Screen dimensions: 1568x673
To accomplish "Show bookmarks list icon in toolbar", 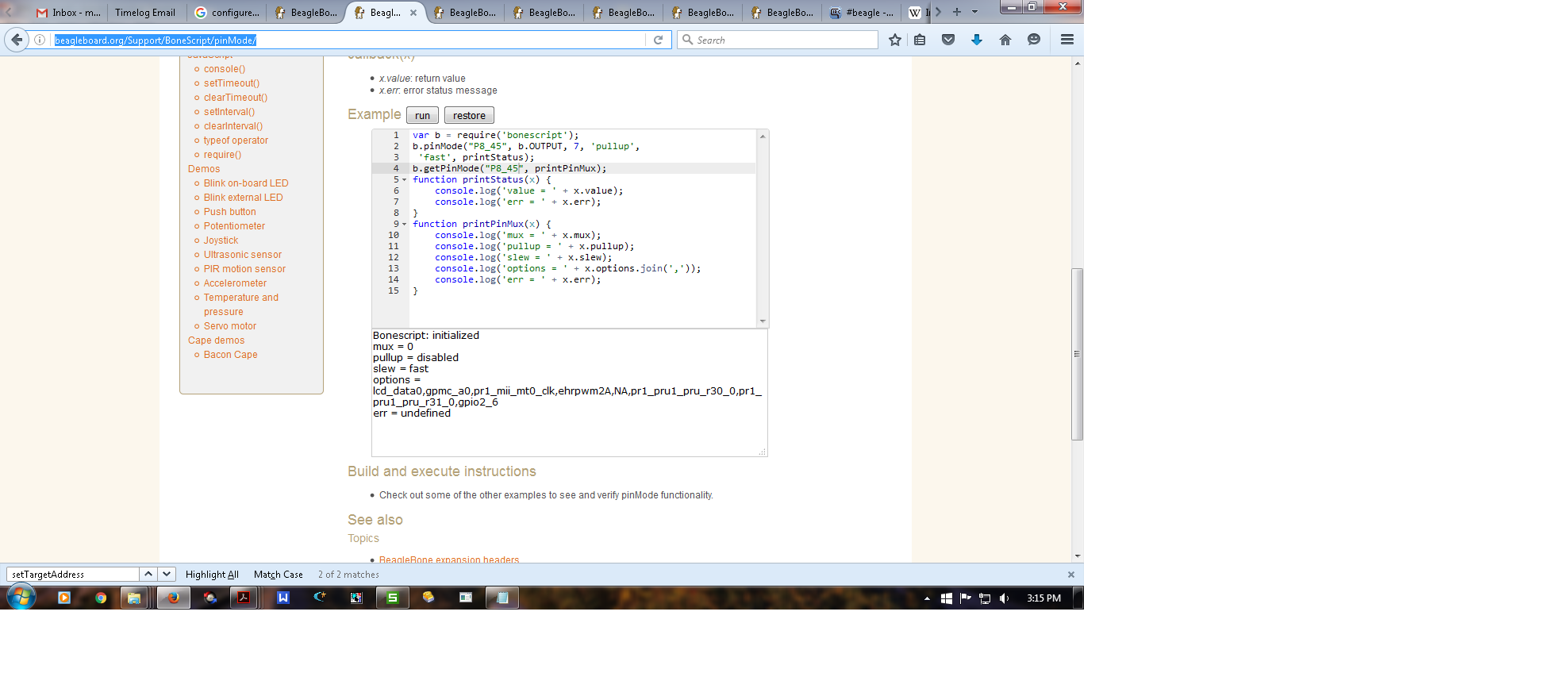I will 920,40.
